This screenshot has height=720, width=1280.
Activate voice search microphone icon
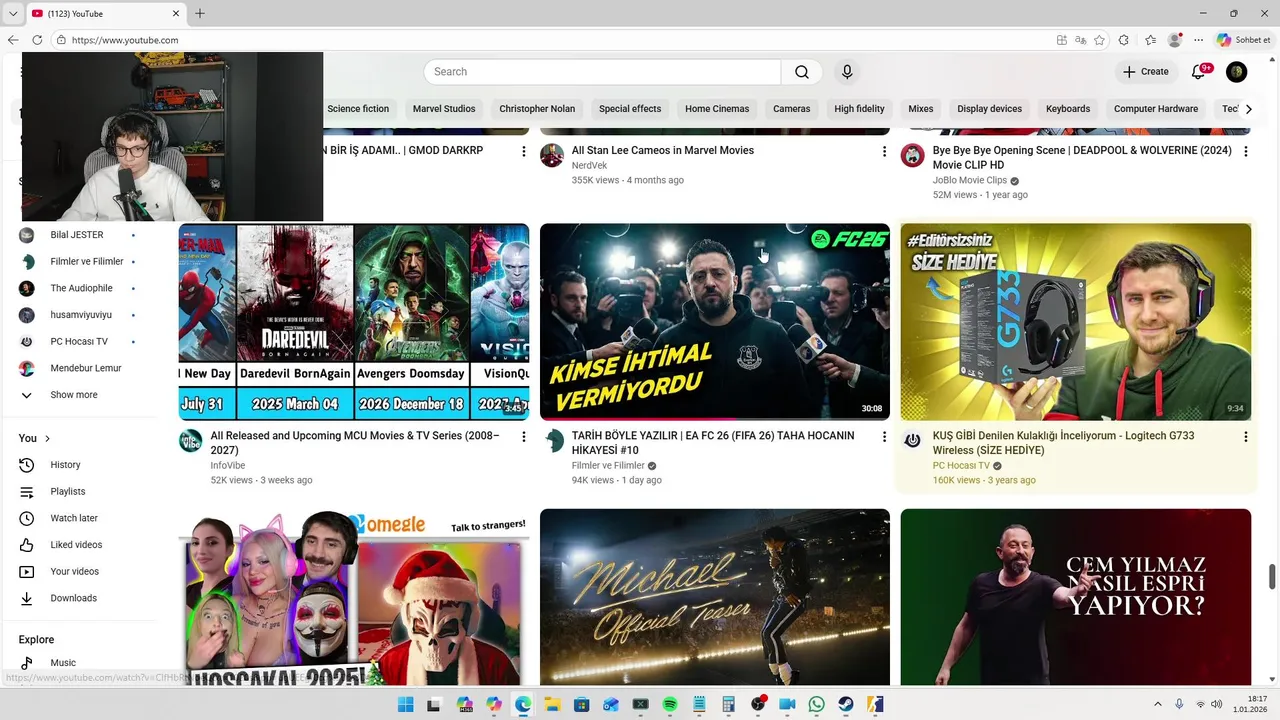tap(847, 72)
